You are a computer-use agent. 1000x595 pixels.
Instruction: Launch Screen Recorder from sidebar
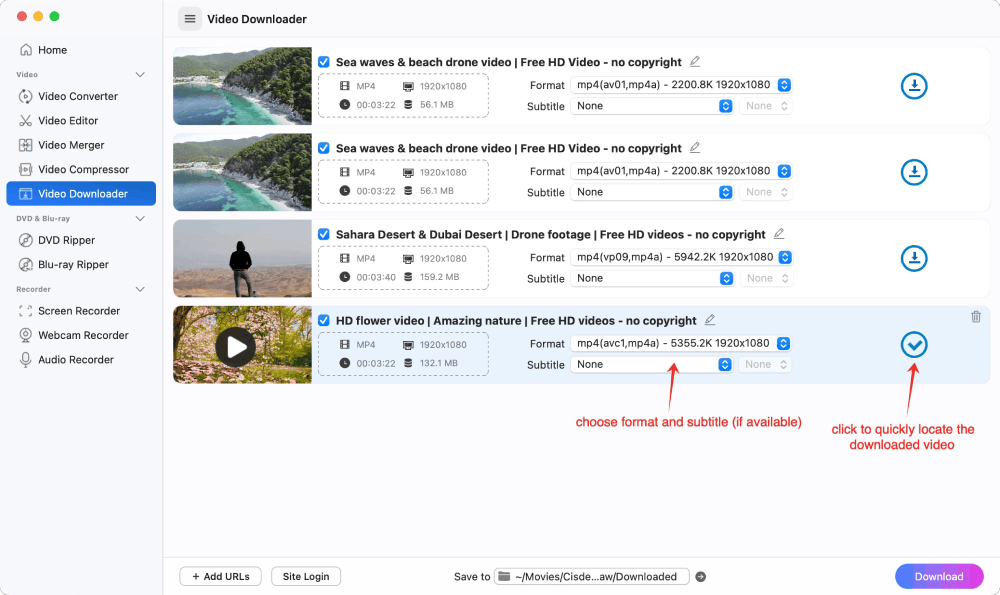tap(81, 311)
